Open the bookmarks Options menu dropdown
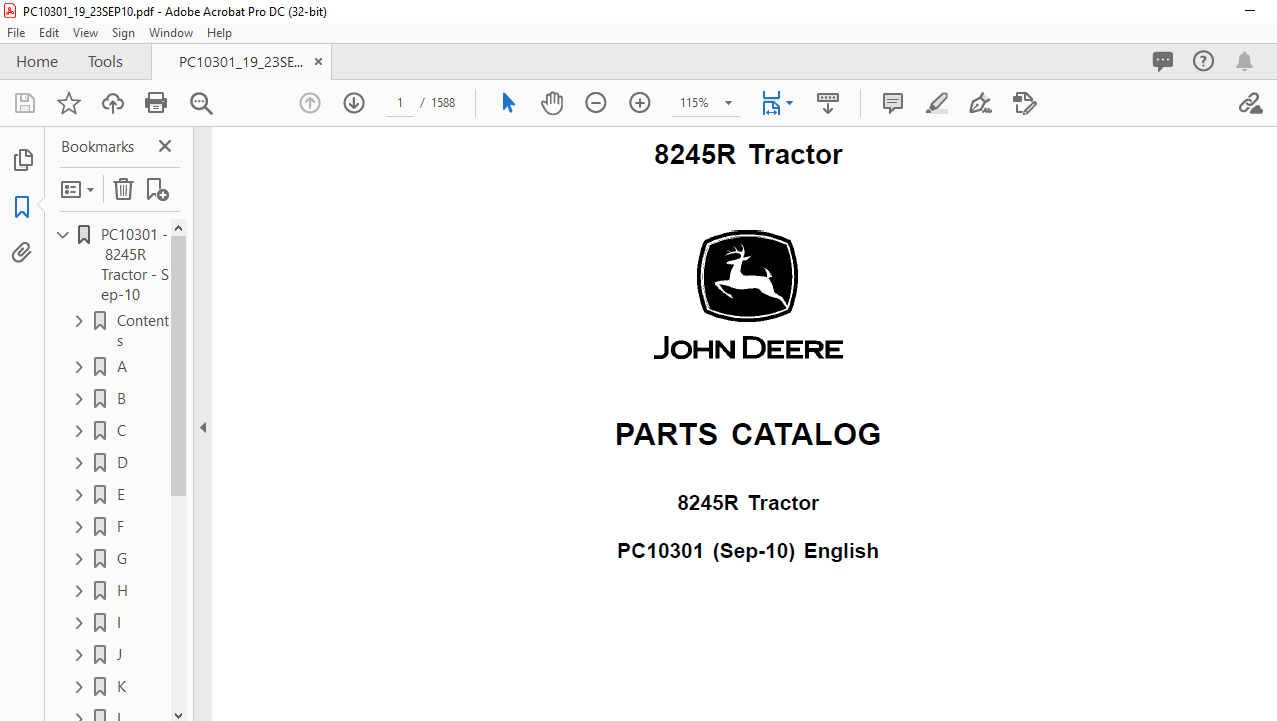1277x721 pixels. pyautogui.click(x=78, y=189)
